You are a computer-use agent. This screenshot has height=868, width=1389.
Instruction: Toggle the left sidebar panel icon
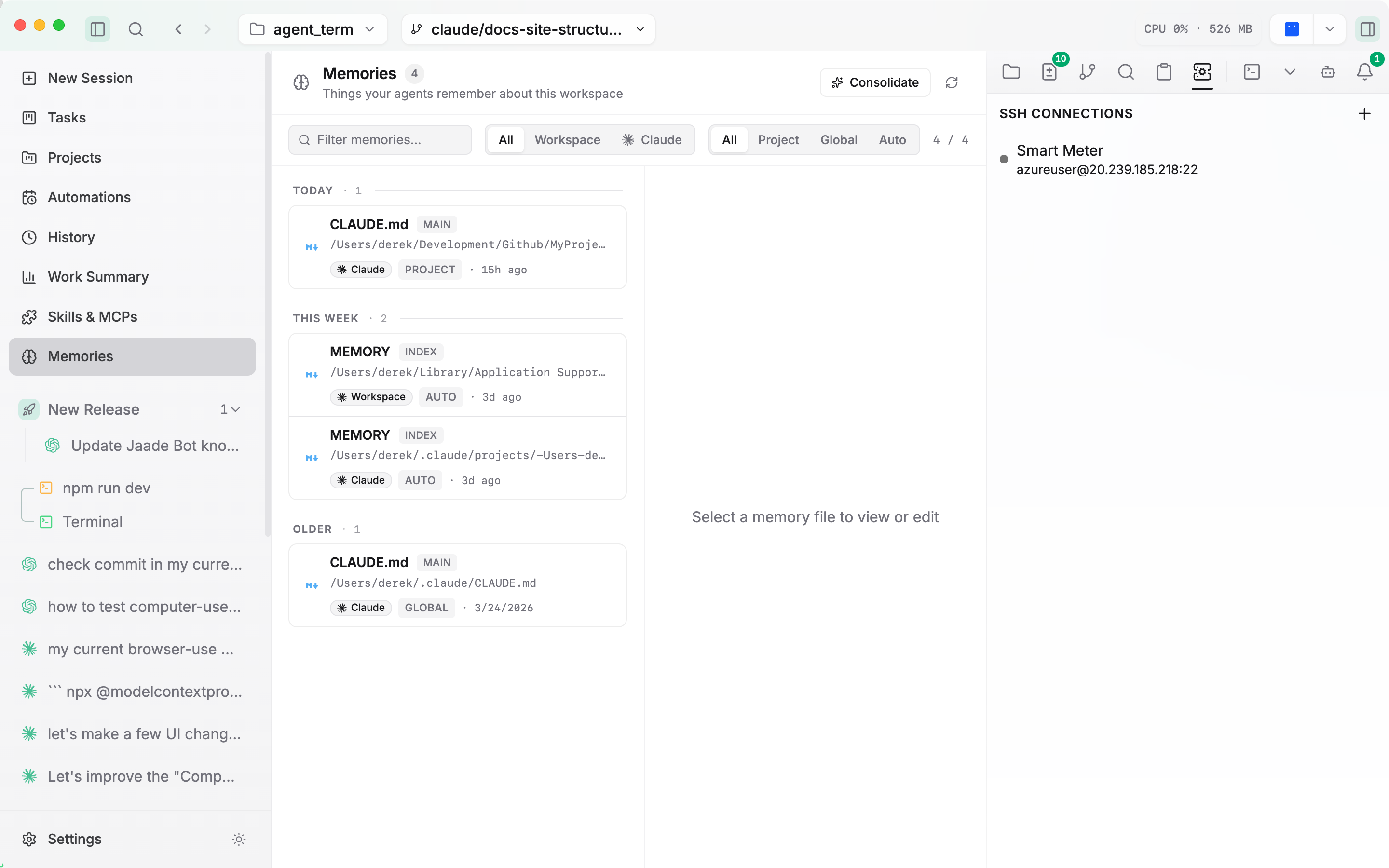pyautogui.click(x=97, y=29)
